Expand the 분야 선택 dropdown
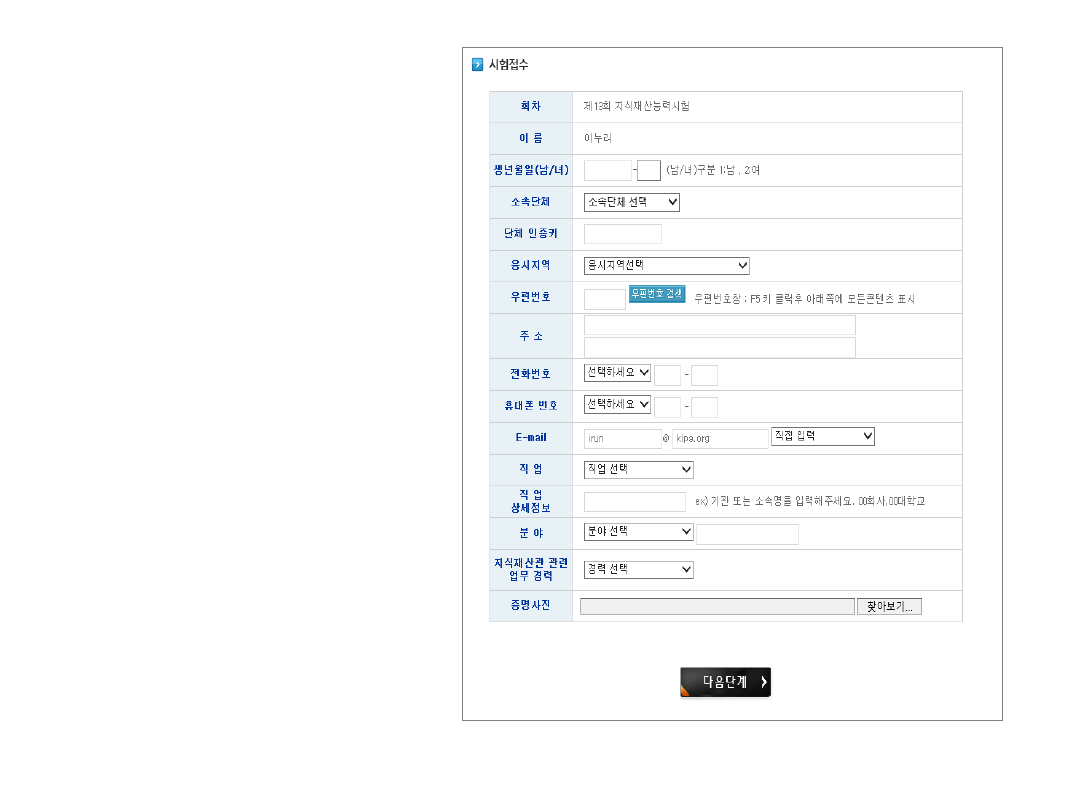1080x810 pixels. (638, 531)
